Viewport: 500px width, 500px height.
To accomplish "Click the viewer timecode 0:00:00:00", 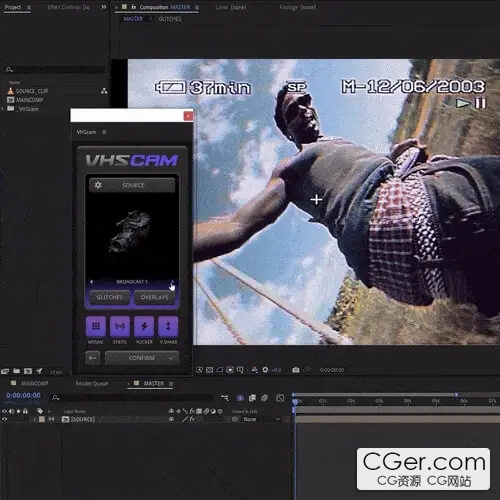I will 332,370.
